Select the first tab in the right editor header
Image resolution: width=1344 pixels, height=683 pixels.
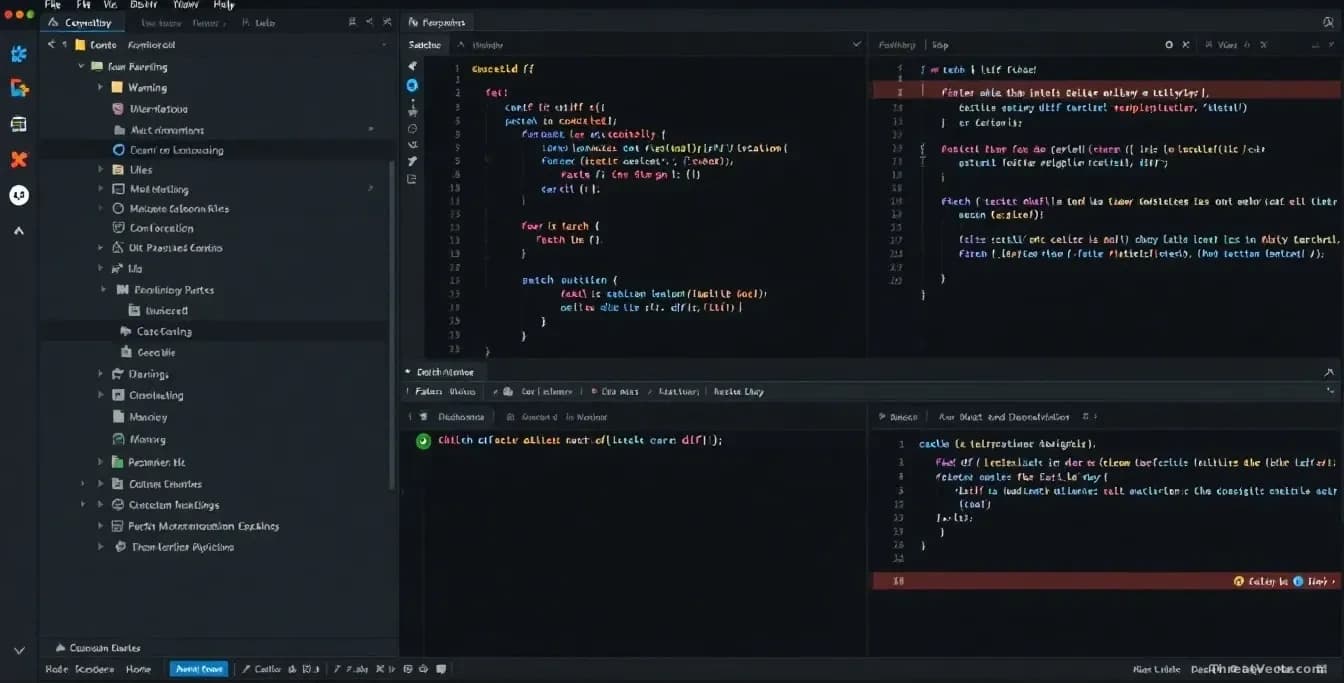coord(897,45)
